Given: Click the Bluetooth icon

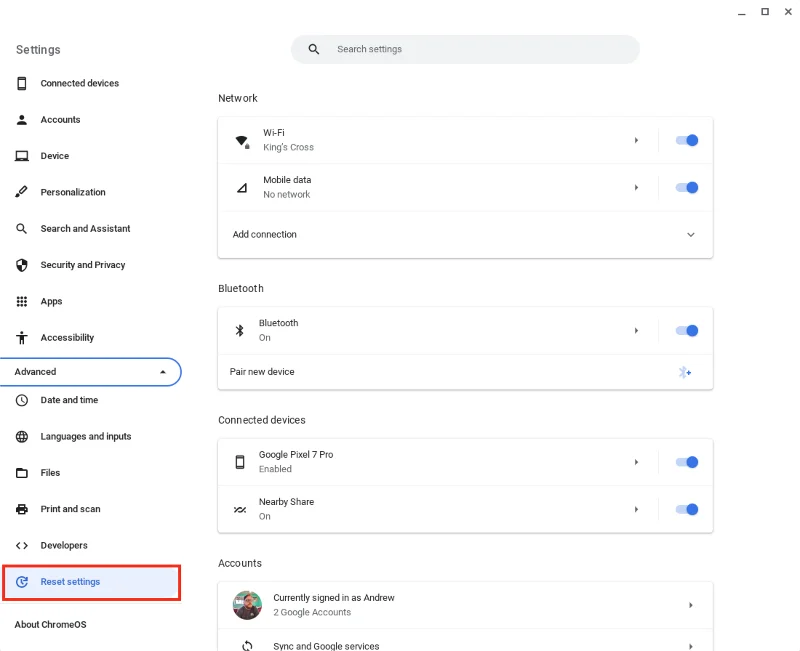Looking at the screenshot, I should 239,329.
